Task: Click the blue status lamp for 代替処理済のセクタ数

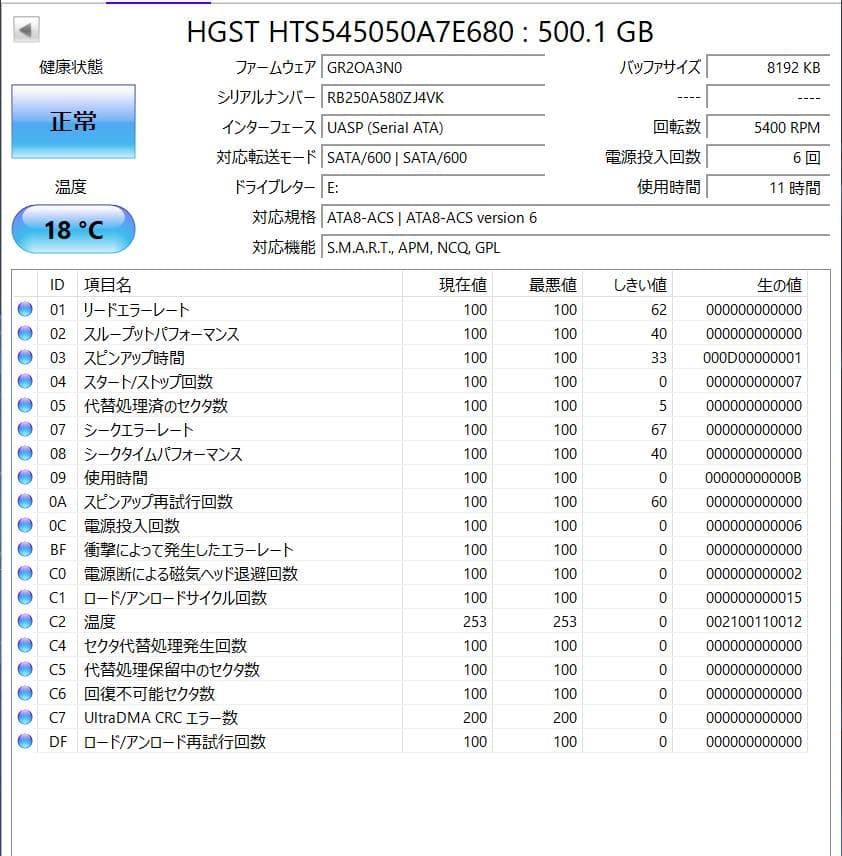Action: pos(23,405)
